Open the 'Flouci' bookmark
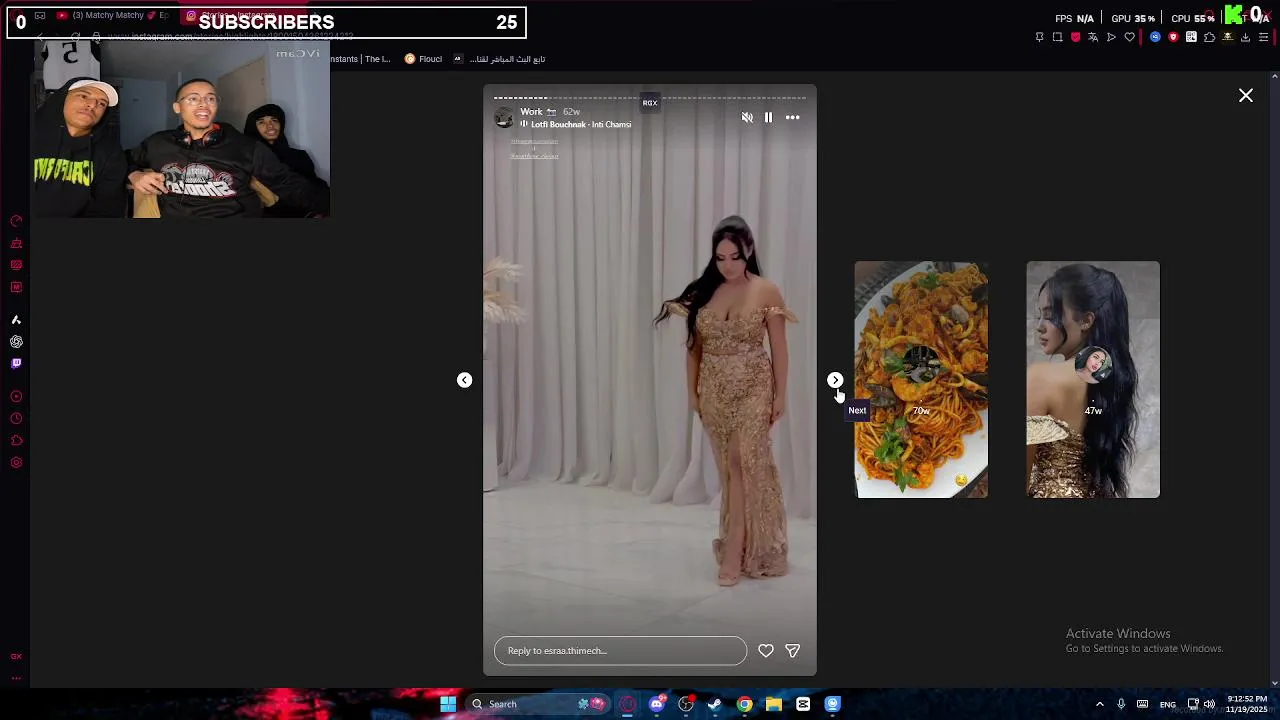 [x=423, y=59]
